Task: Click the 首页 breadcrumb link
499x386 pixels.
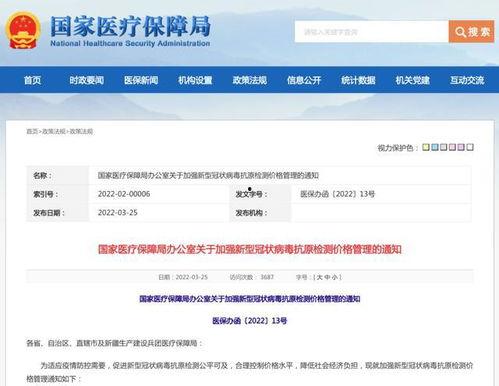Action: point(32,132)
